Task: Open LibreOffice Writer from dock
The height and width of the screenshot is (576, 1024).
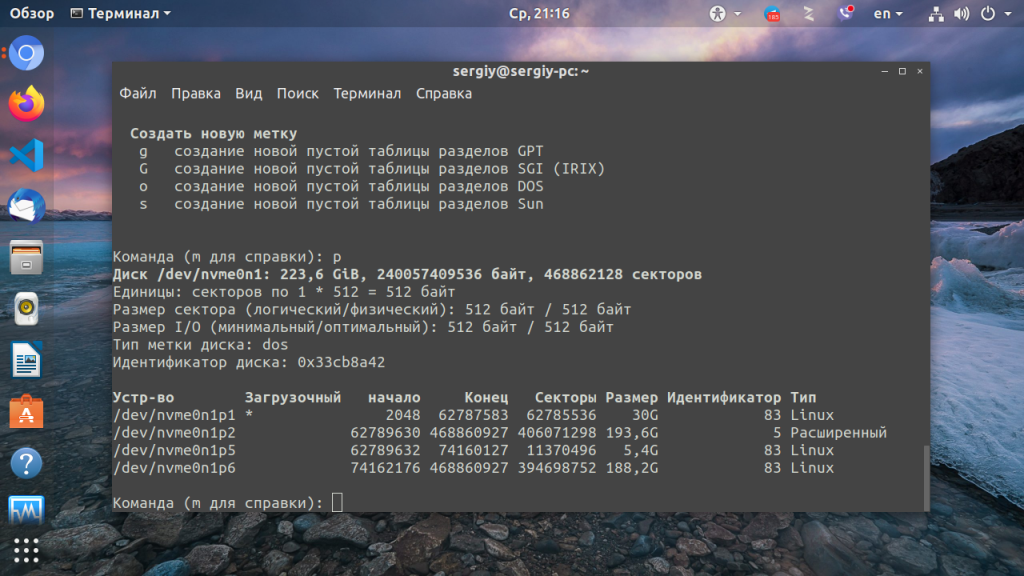Action: [27, 359]
